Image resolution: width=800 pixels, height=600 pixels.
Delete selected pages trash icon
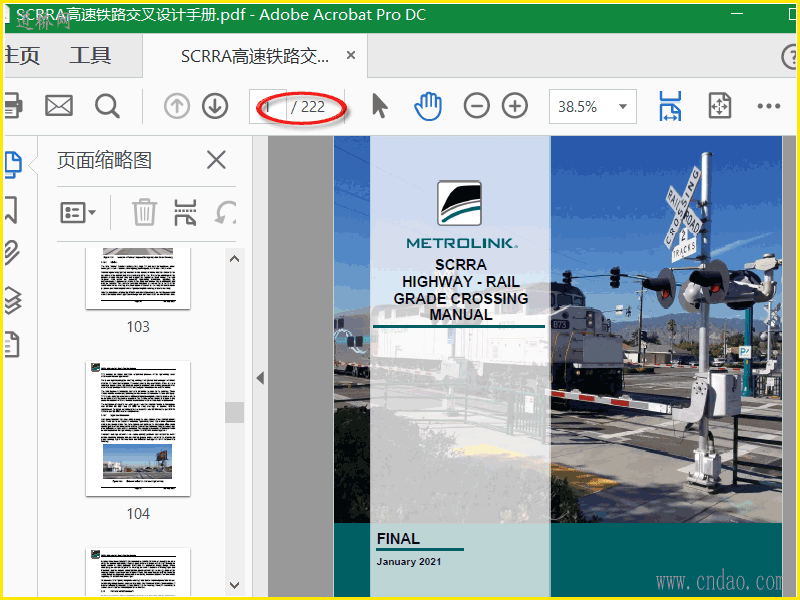[144, 212]
